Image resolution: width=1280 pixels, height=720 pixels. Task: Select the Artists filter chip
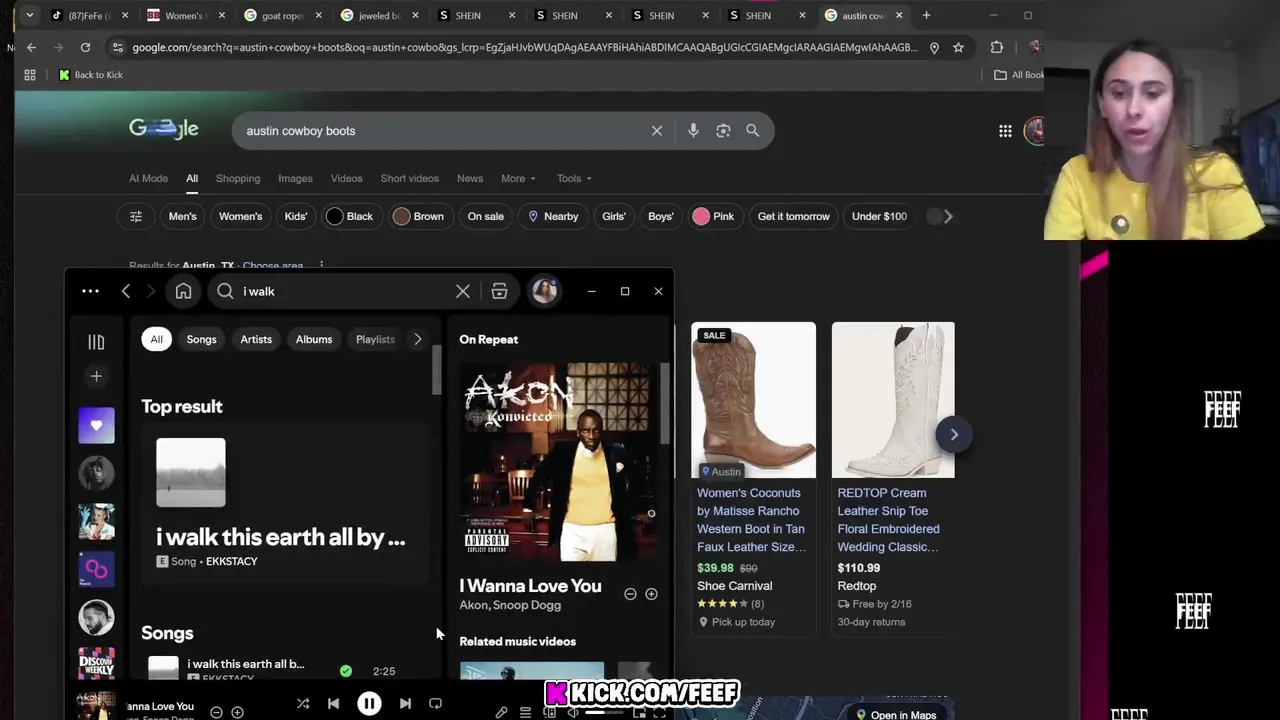pyautogui.click(x=256, y=339)
